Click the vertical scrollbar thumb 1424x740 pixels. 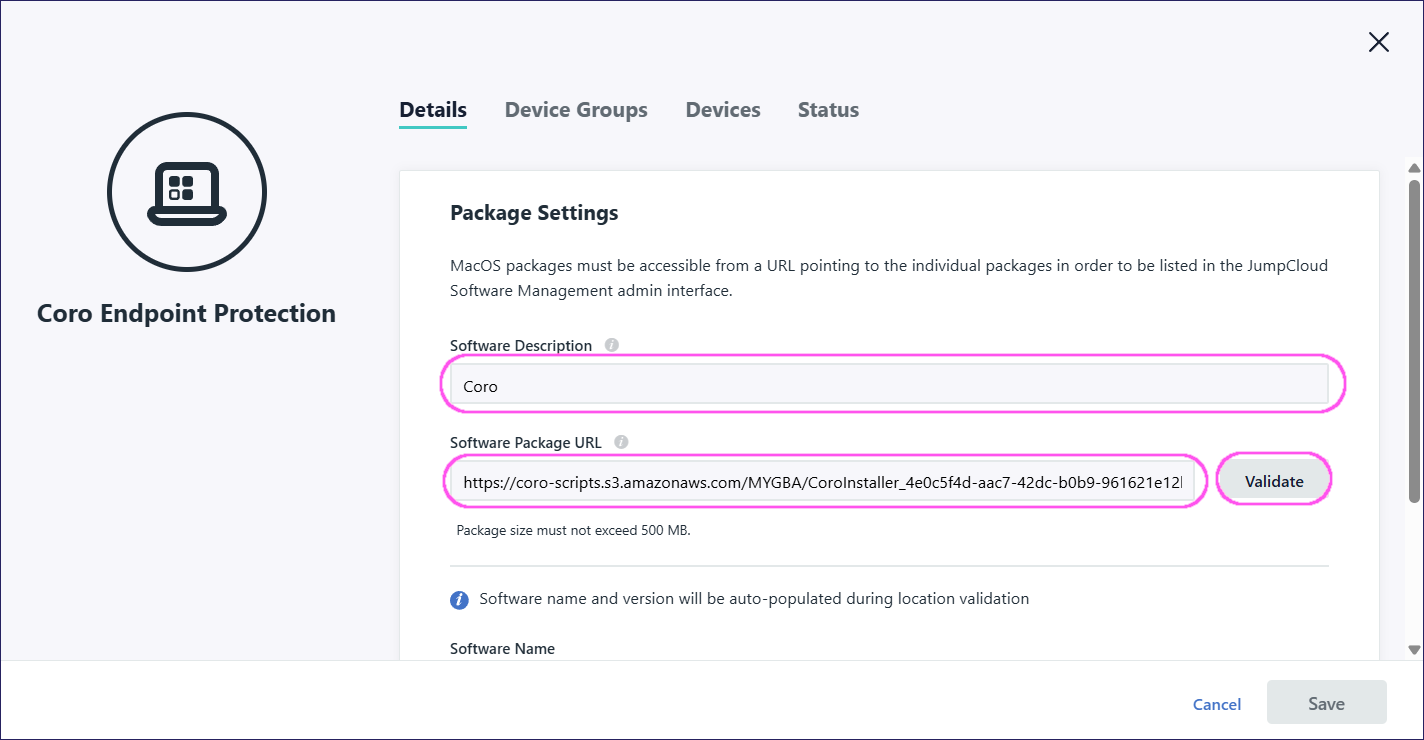(1414, 340)
